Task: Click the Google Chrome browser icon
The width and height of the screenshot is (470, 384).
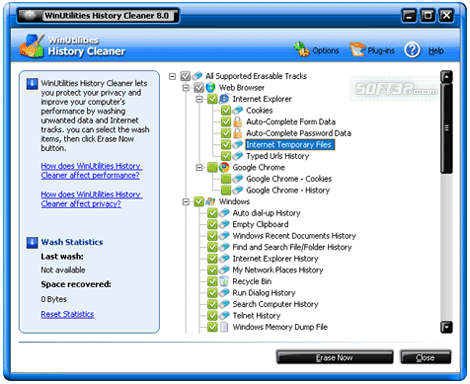Action: coord(224,167)
